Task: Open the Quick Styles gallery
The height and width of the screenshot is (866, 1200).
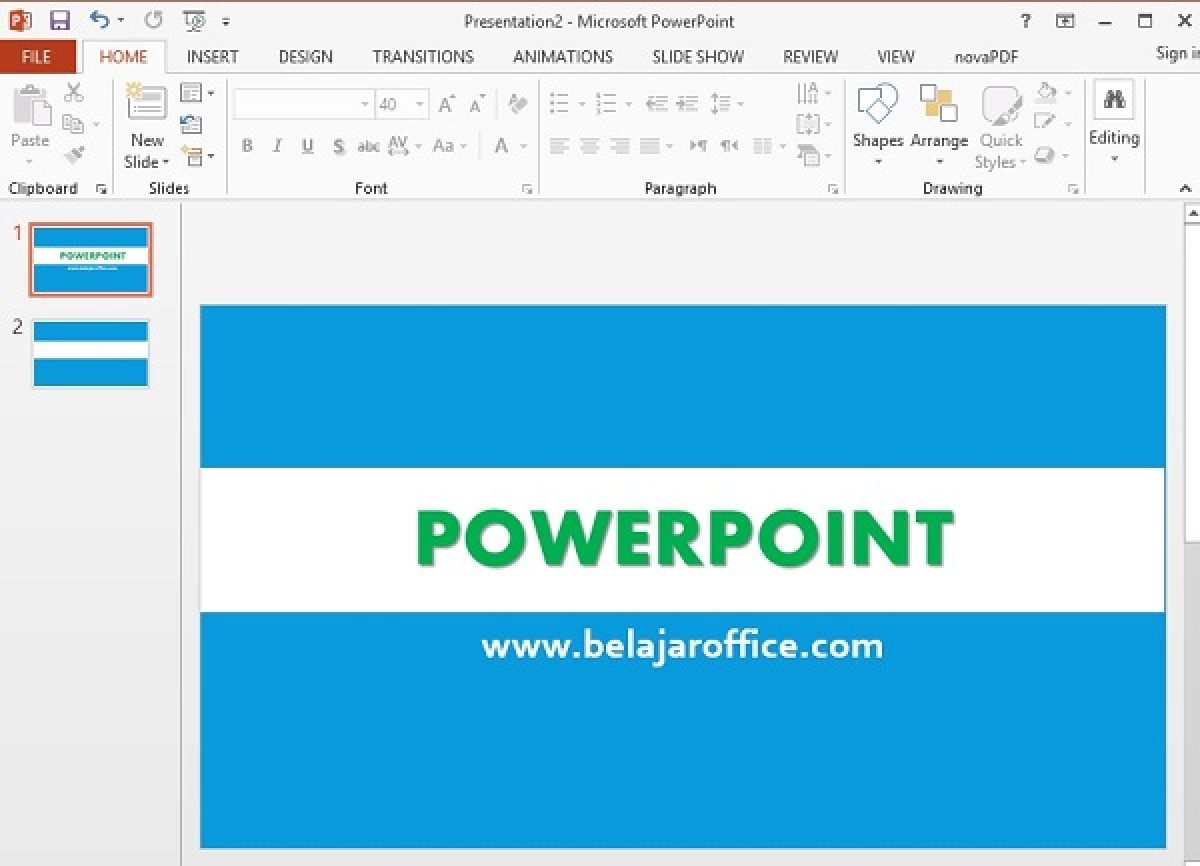Action: click(x=1001, y=127)
